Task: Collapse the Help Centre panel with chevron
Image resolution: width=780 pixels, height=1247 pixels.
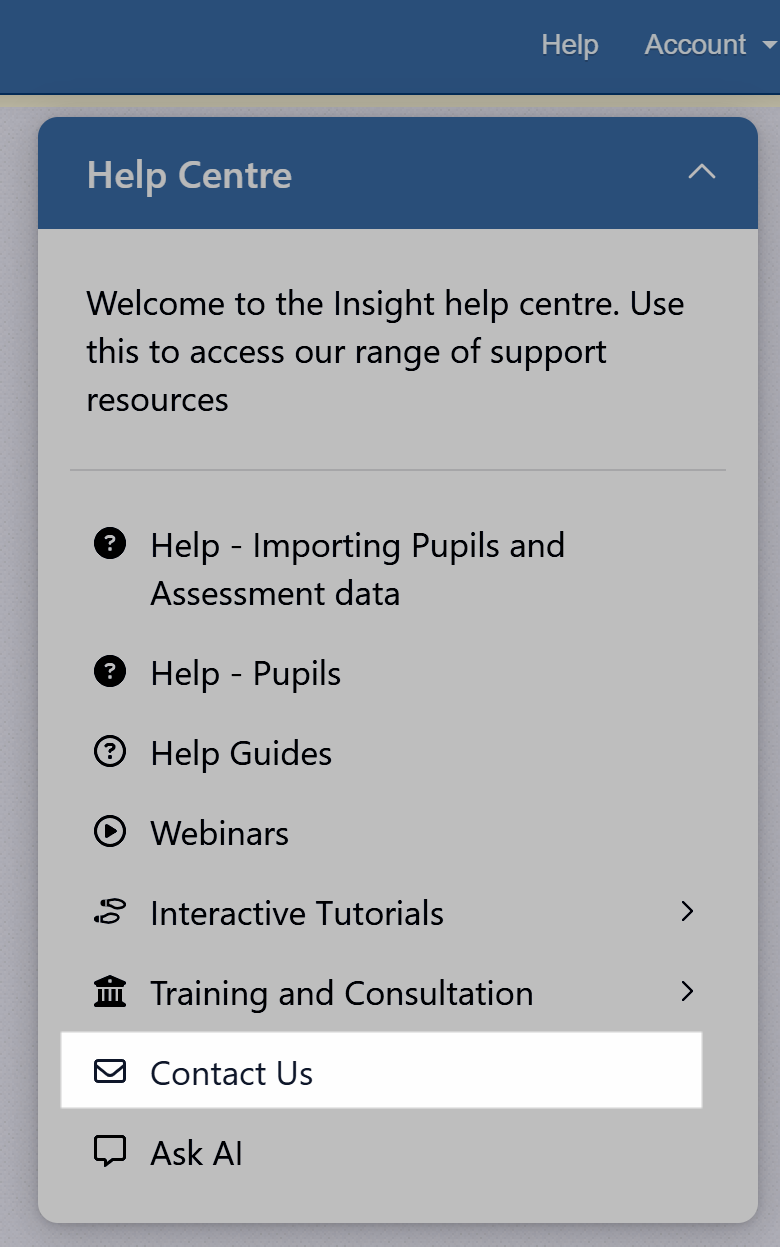Action: (x=702, y=172)
